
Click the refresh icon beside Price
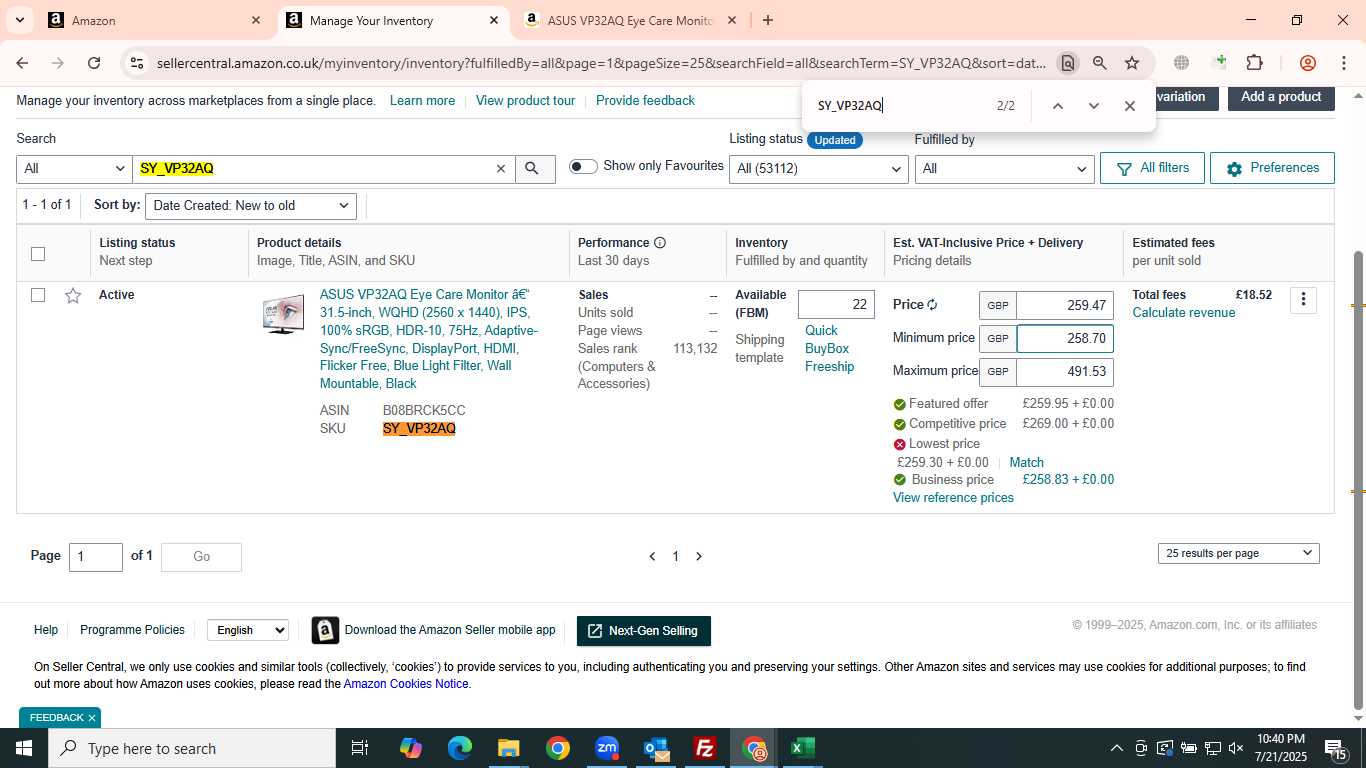932,305
